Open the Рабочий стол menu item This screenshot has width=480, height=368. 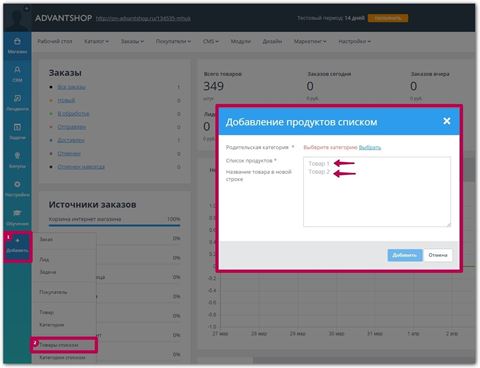(55, 41)
